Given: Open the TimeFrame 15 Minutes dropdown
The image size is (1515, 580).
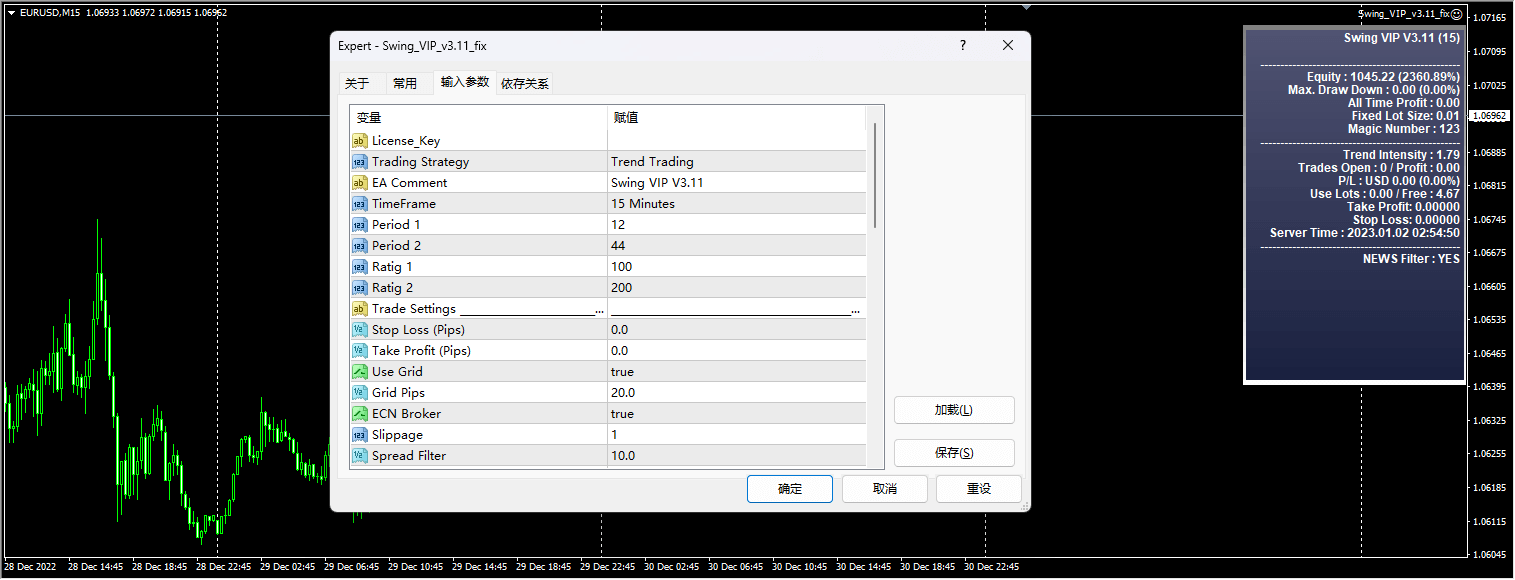Looking at the screenshot, I should tap(700, 203).
